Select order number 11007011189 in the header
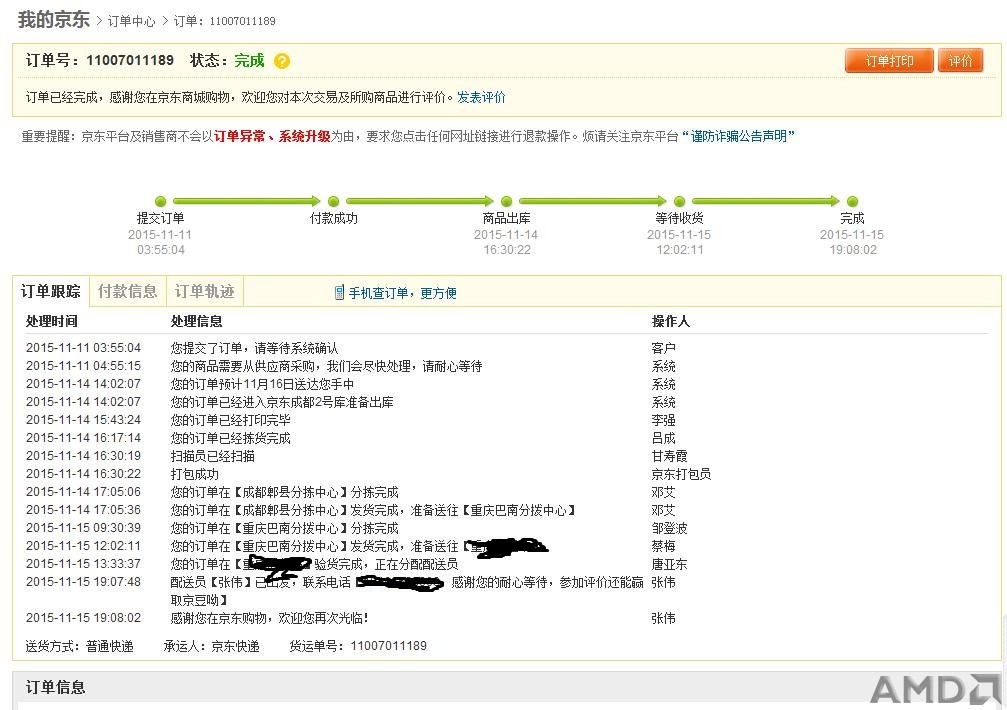 click(130, 60)
